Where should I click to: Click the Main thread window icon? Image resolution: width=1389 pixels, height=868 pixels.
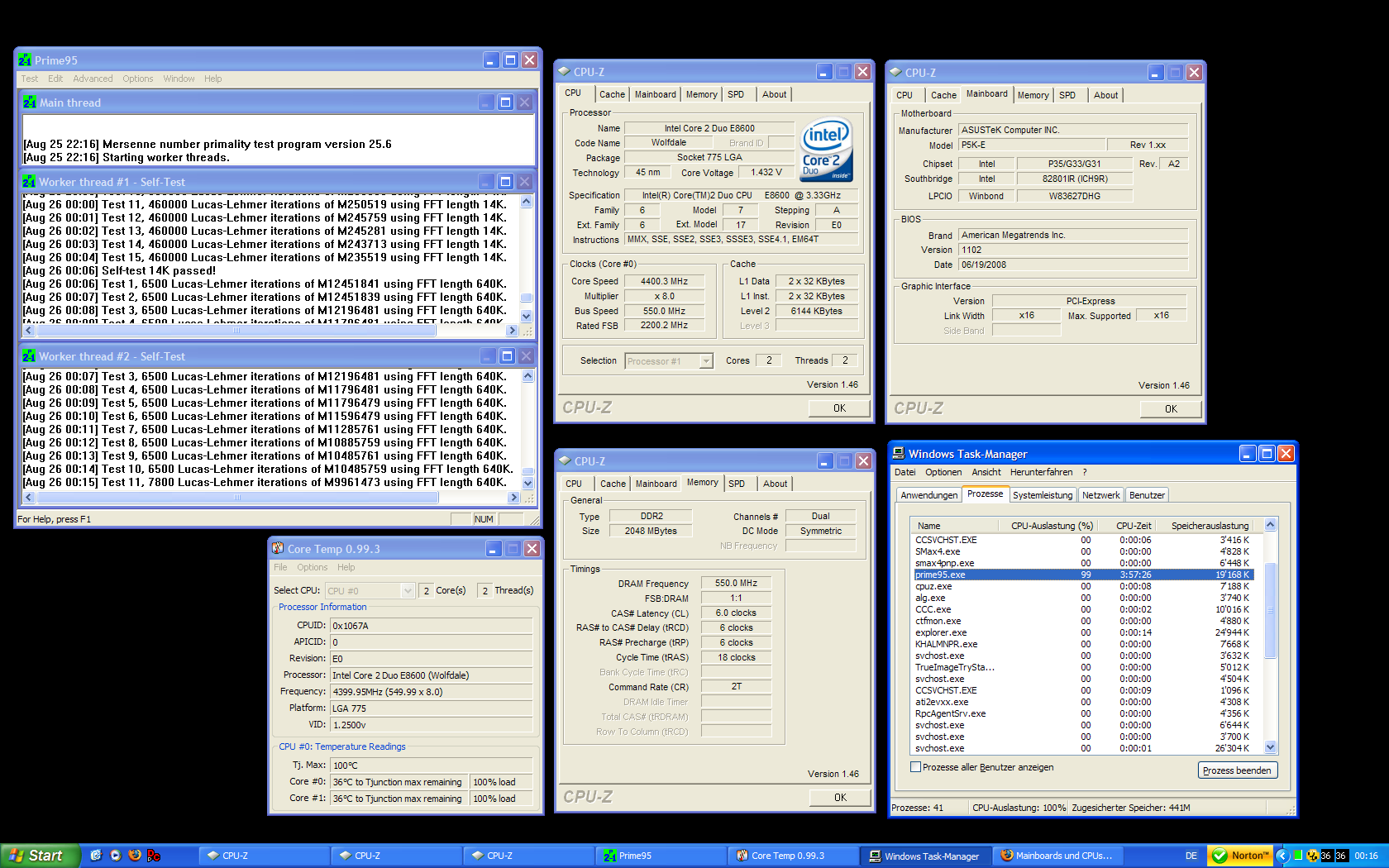30,103
